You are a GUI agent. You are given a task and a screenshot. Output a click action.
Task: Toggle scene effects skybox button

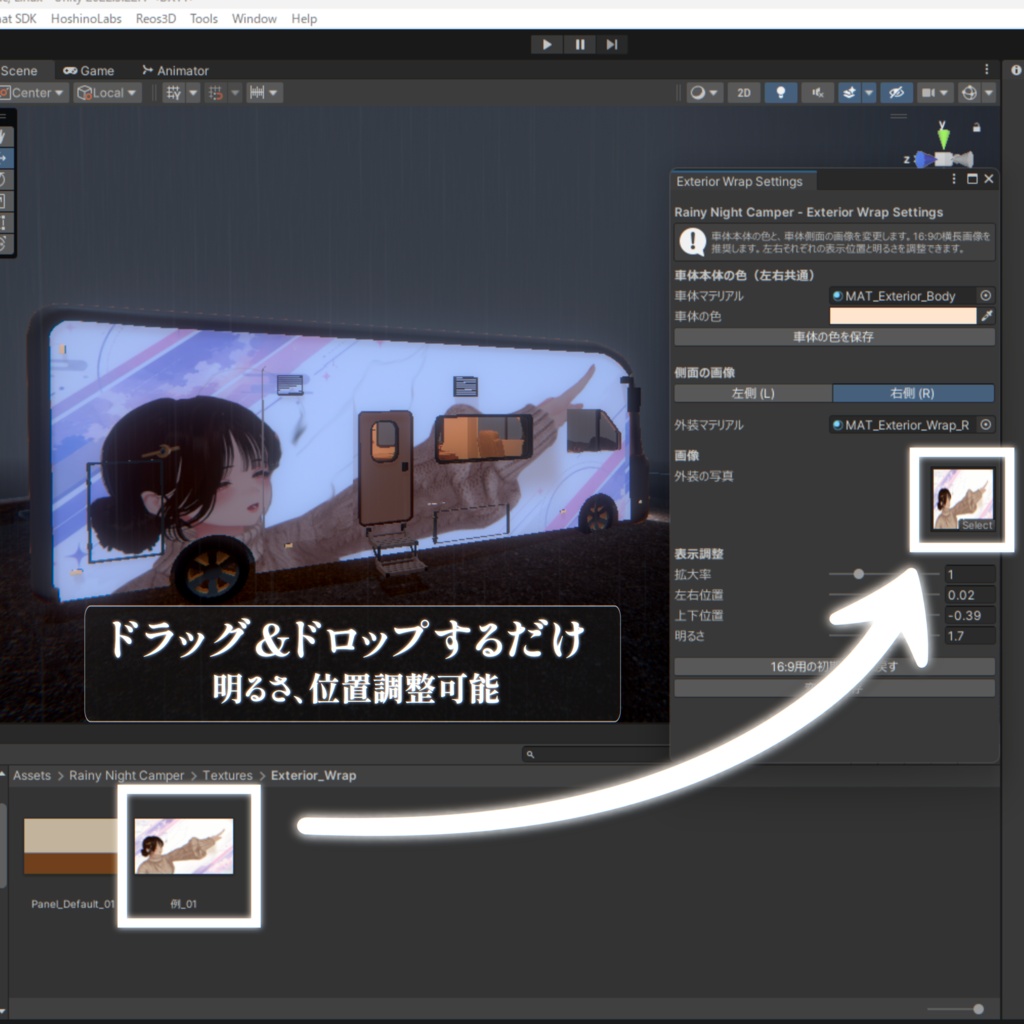[x=850, y=93]
